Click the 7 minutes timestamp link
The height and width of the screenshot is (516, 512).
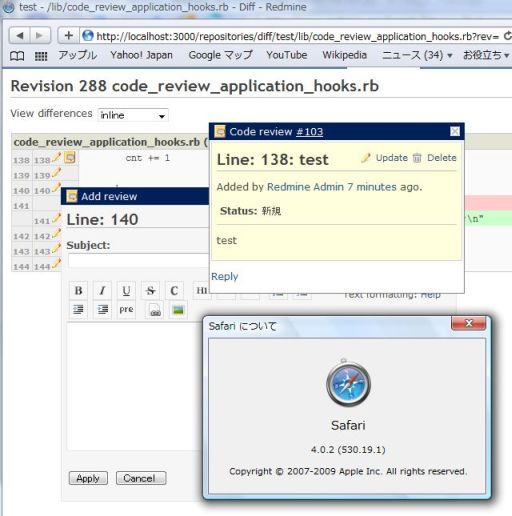[x=372, y=187]
